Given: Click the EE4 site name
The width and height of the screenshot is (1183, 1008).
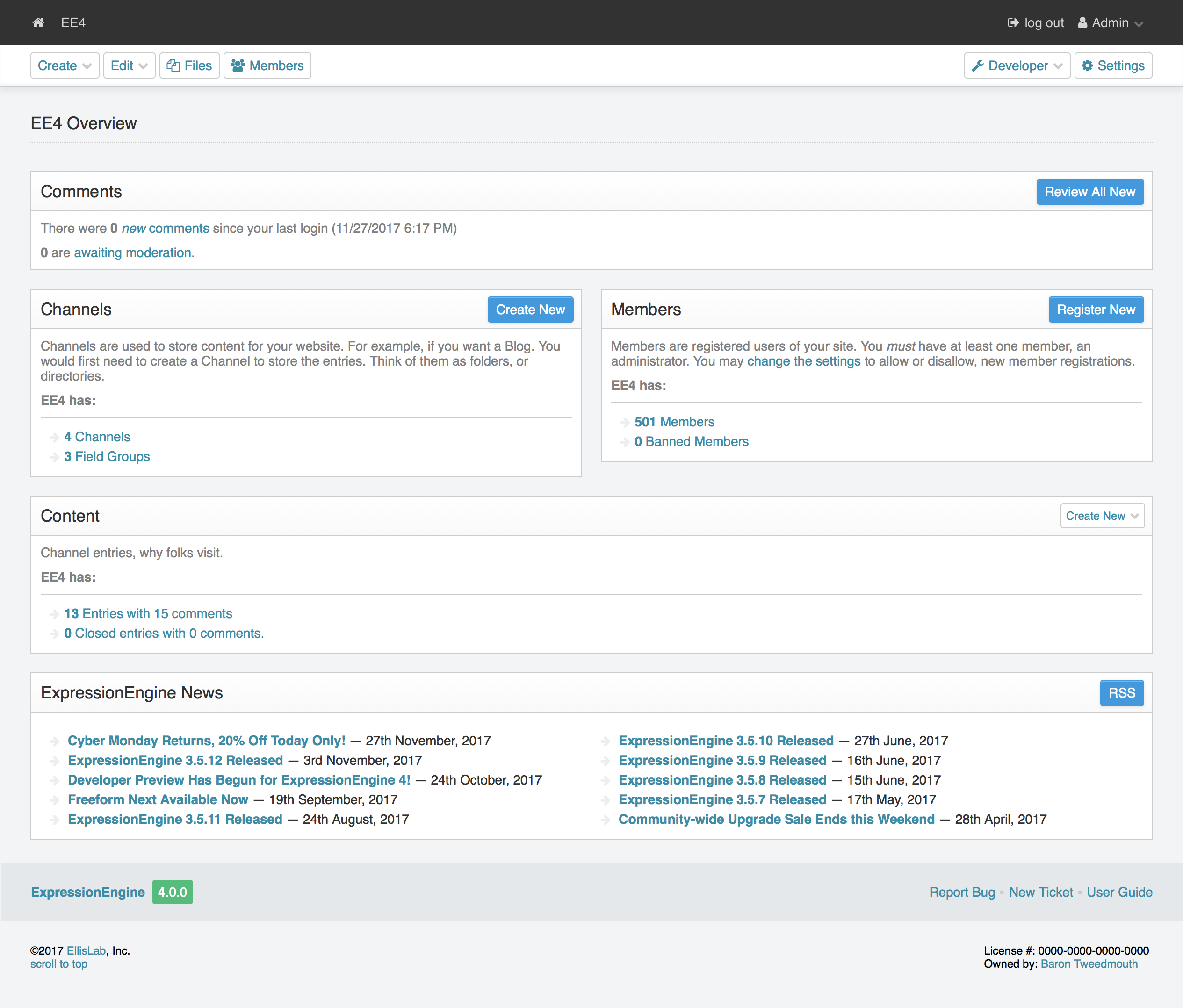Looking at the screenshot, I should [73, 23].
